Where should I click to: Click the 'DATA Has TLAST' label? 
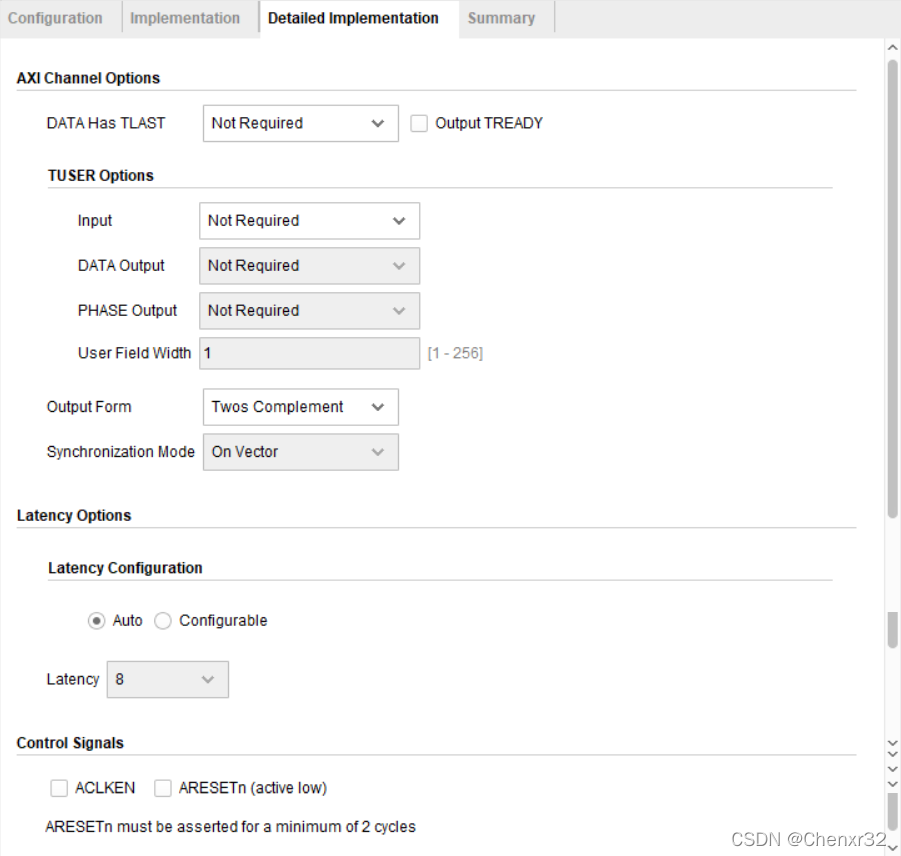pos(106,124)
